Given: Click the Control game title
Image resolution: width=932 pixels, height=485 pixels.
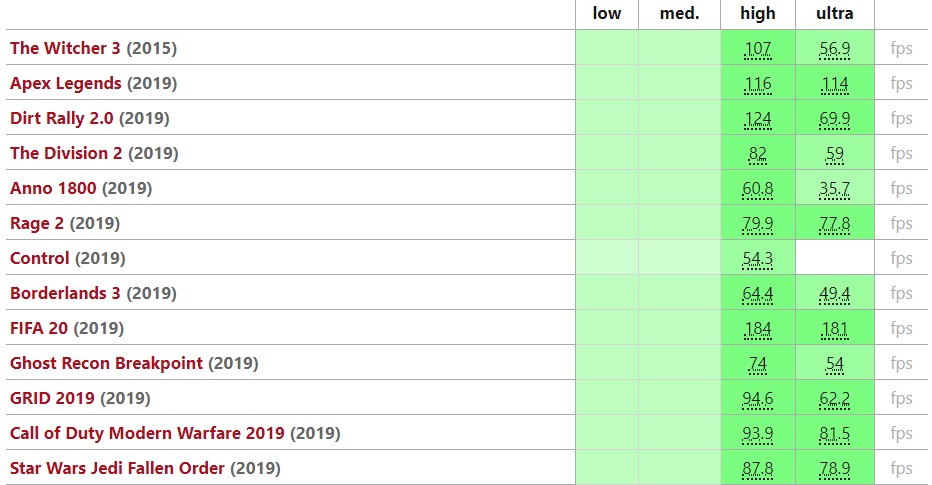Looking at the screenshot, I should (40, 258).
